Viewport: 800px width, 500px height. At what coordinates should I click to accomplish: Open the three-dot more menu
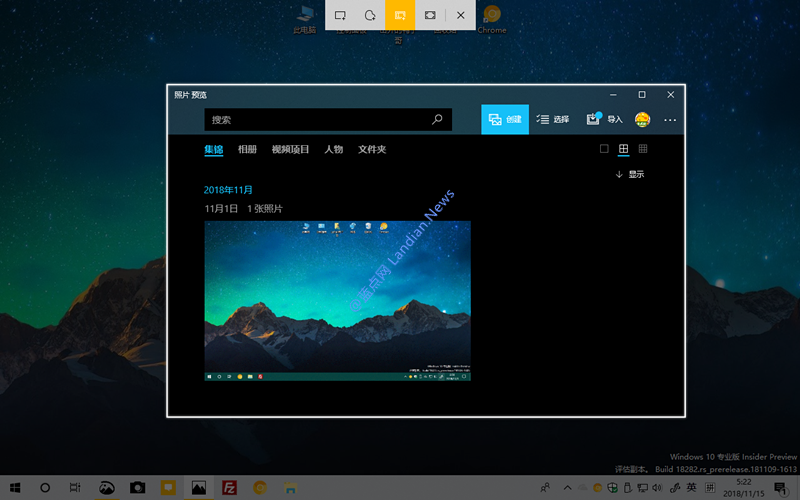pos(670,120)
